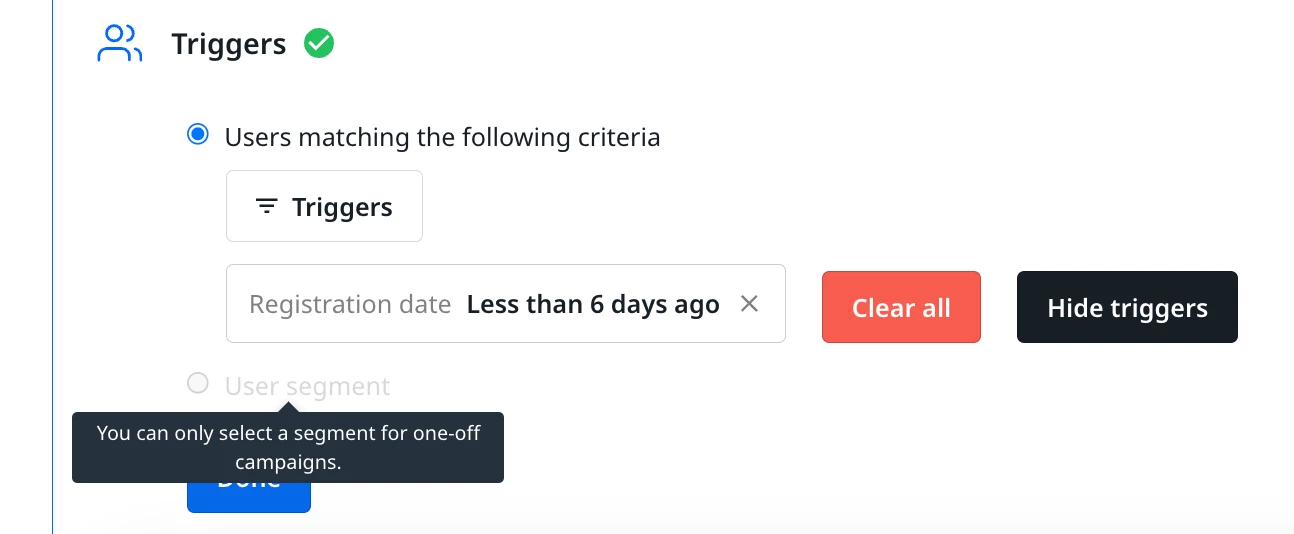1294x534 pixels.
Task: Edit the "Less than 6 days ago" value
Action: click(593, 304)
